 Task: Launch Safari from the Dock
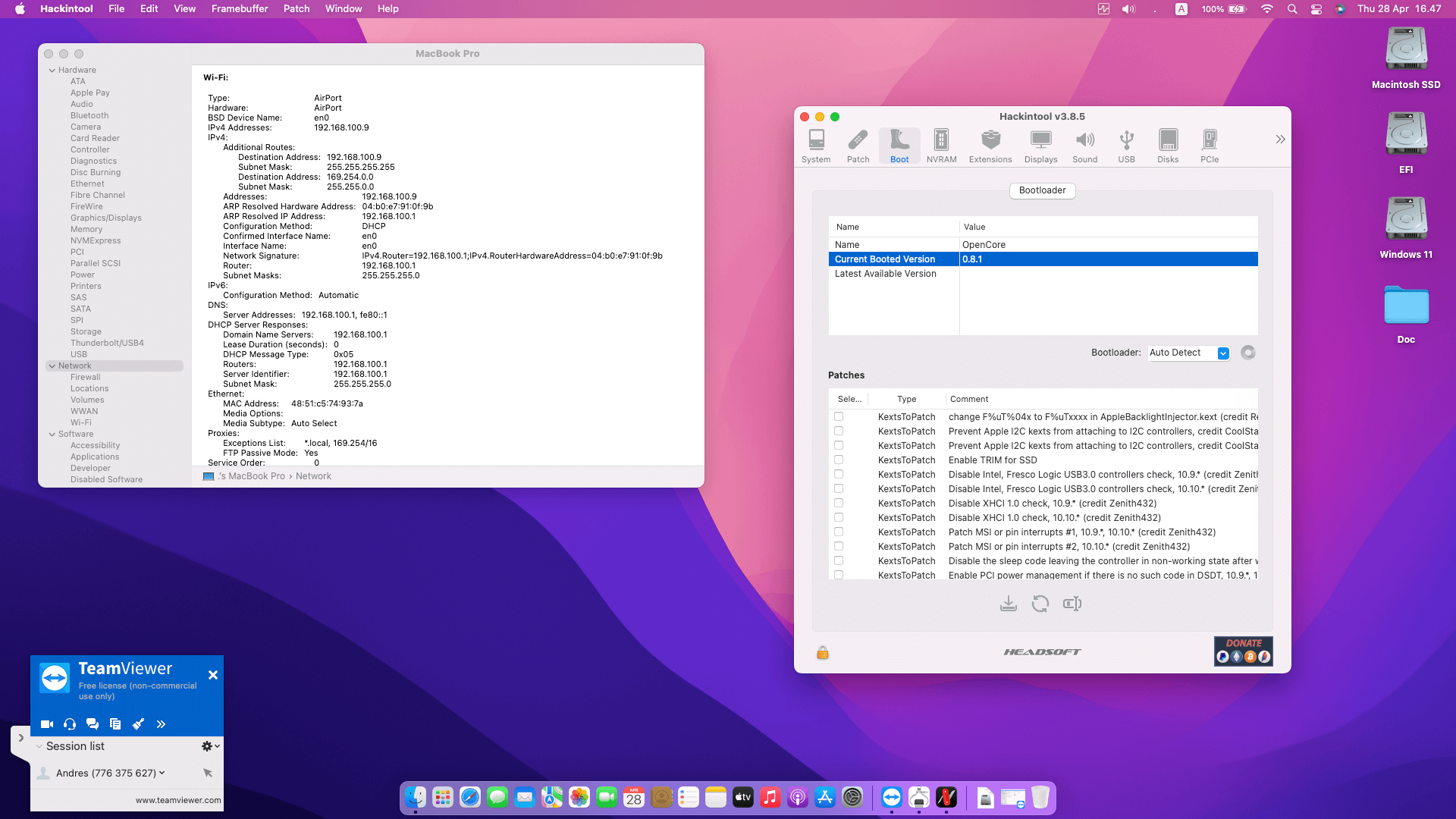click(470, 797)
